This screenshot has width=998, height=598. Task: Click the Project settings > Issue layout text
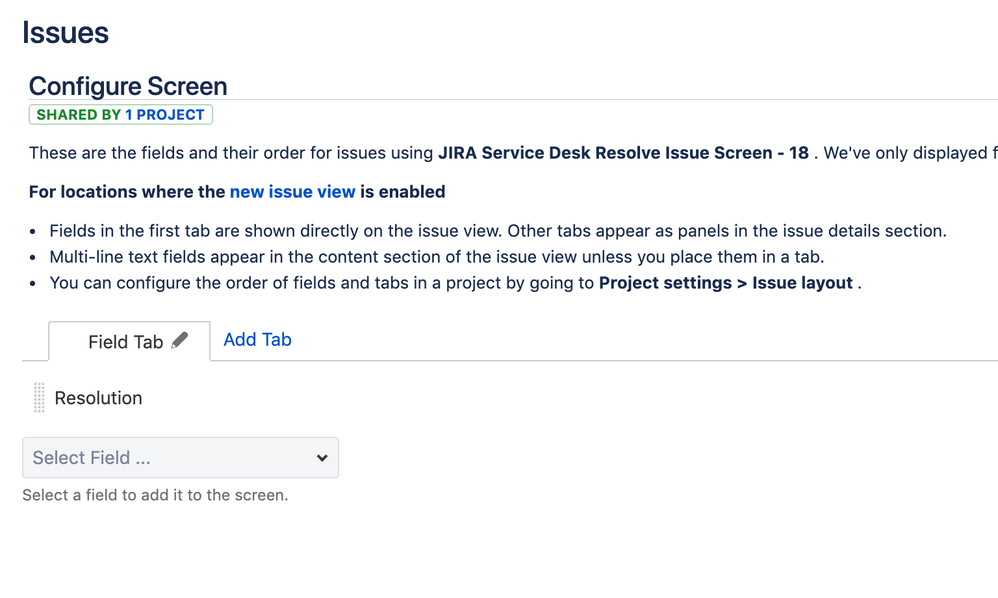tap(726, 282)
